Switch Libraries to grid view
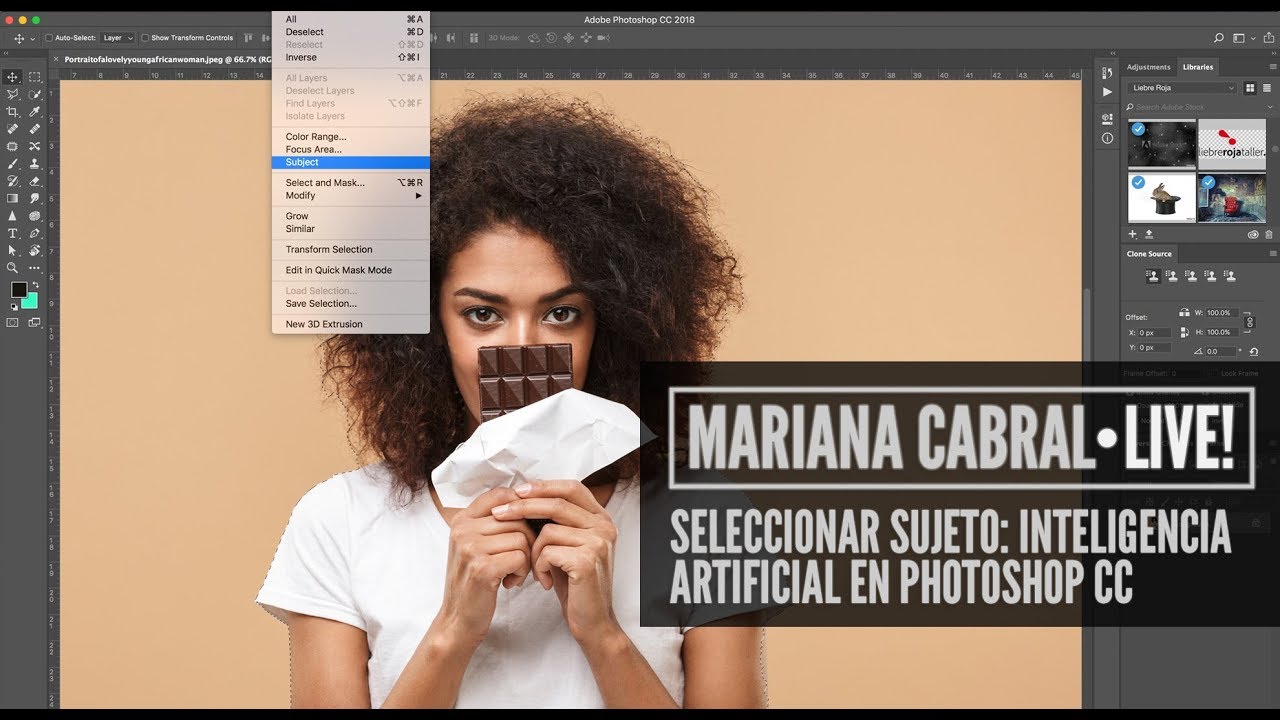 (1250, 88)
